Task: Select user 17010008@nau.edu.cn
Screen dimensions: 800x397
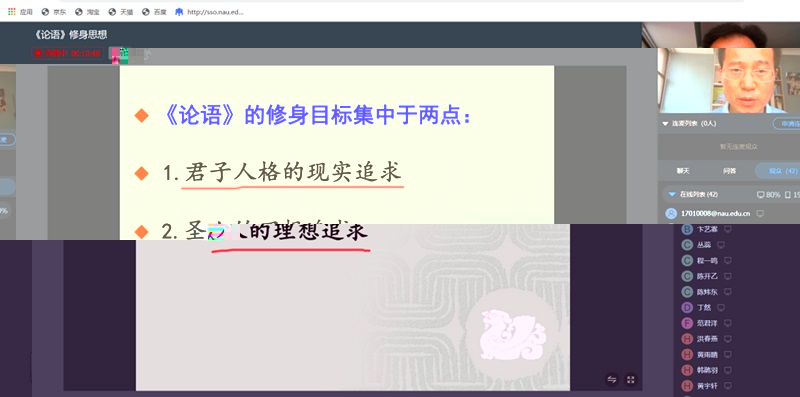Action: click(x=715, y=213)
